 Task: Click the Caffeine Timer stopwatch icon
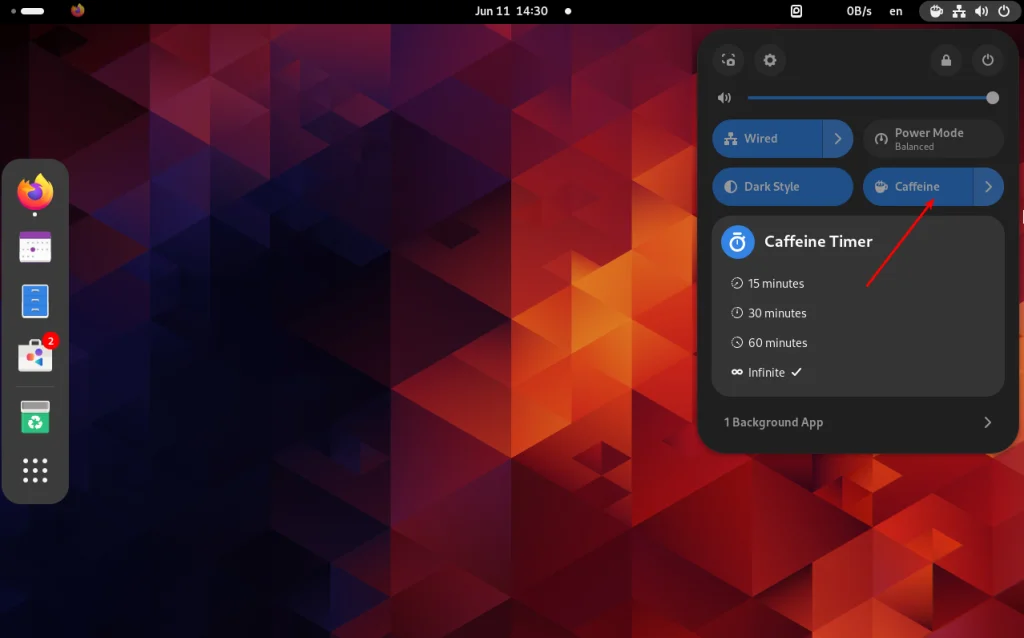(737, 242)
